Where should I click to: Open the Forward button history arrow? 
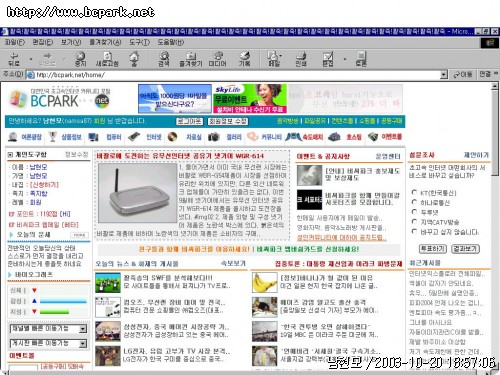coord(64,59)
